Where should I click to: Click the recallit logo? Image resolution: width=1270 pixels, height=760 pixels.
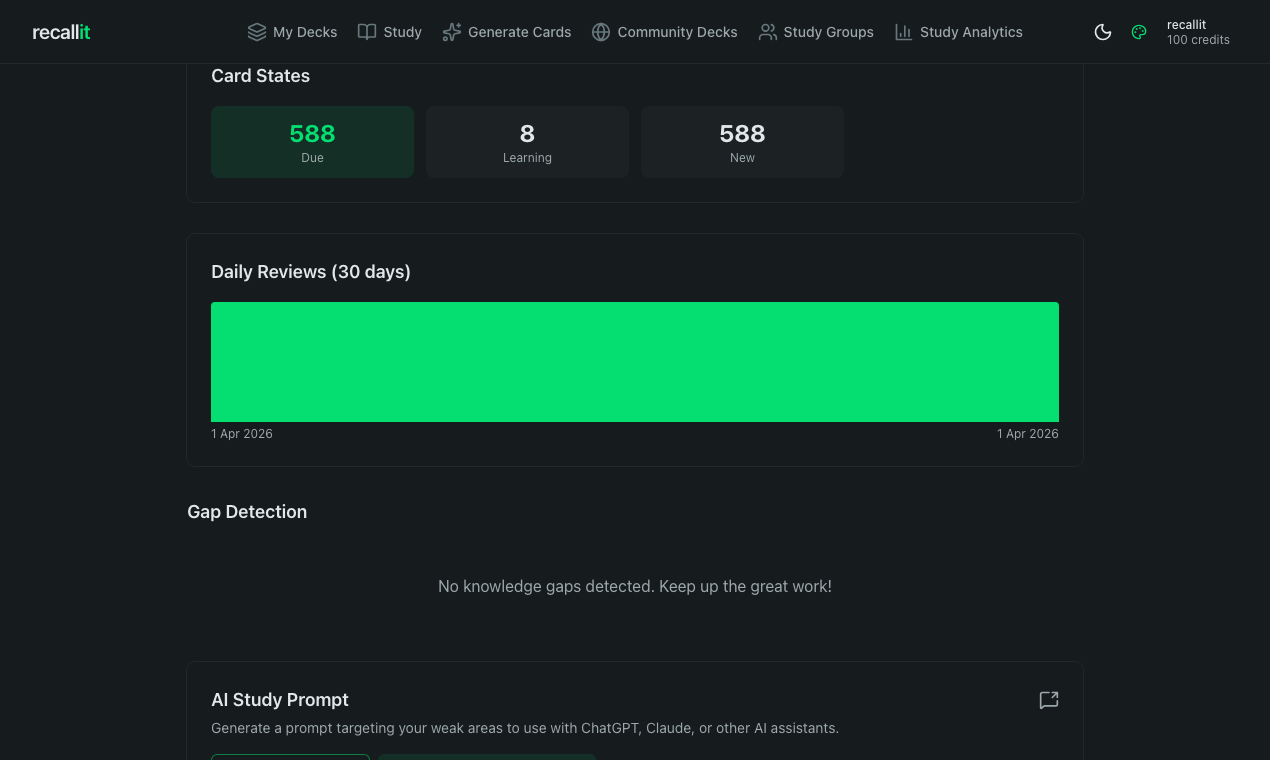[x=60, y=31]
